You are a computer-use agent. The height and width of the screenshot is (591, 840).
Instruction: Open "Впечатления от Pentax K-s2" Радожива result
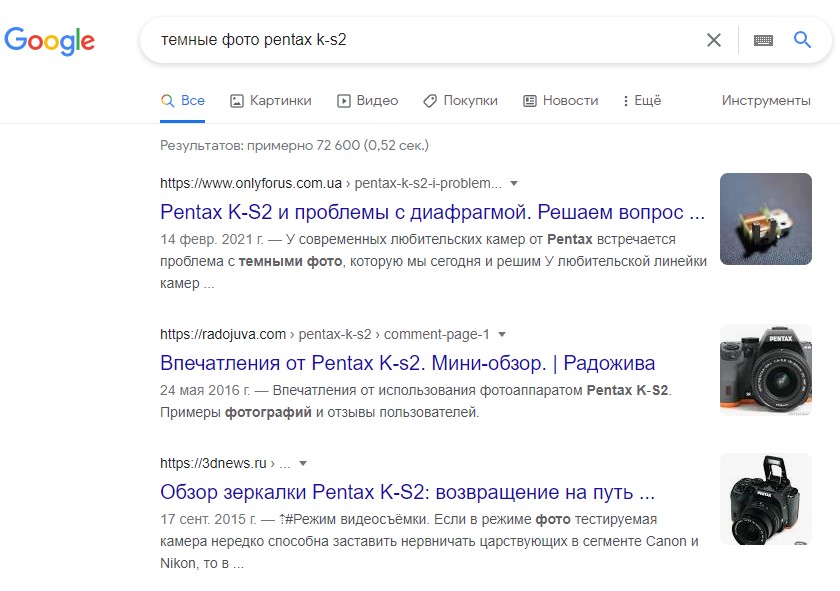point(407,362)
